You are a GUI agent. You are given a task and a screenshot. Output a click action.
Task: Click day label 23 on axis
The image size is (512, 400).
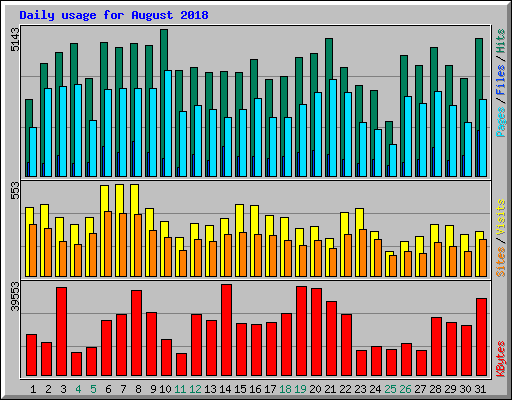pyautogui.click(x=360, y=389)
